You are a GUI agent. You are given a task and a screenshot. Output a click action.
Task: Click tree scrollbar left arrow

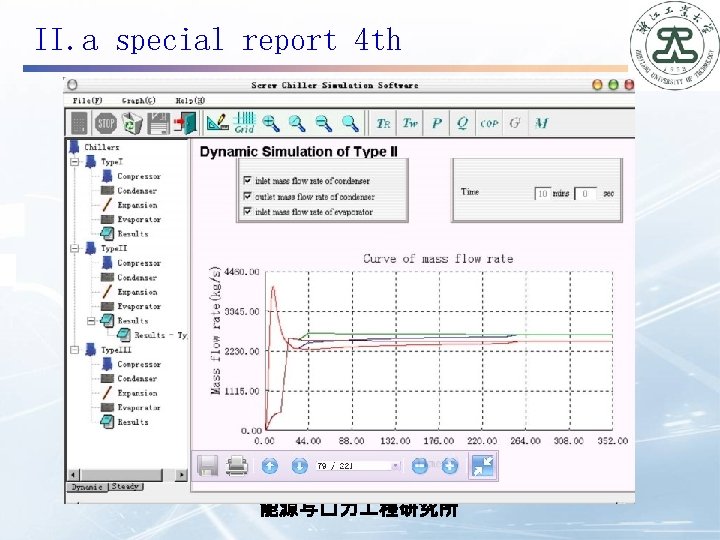click(73, 474)
